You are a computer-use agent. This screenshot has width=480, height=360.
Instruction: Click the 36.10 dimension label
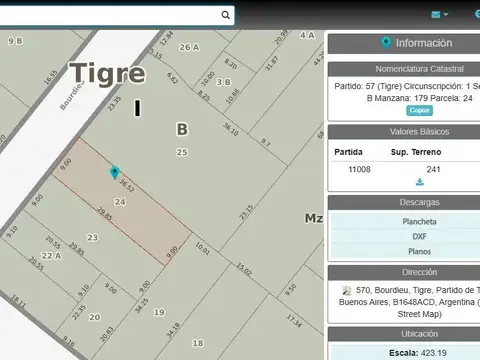tap(231, 129)
